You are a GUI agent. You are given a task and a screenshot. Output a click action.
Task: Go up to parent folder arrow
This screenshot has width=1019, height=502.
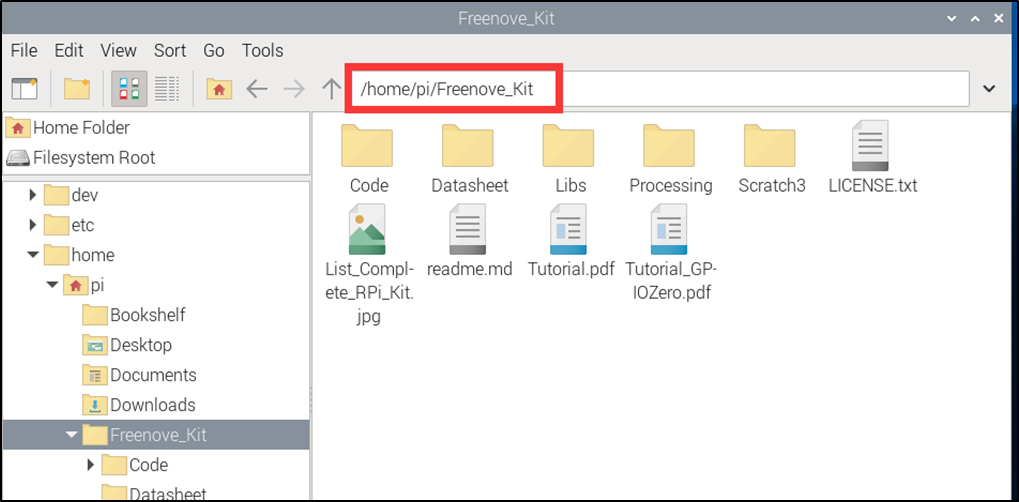point(332,89)
